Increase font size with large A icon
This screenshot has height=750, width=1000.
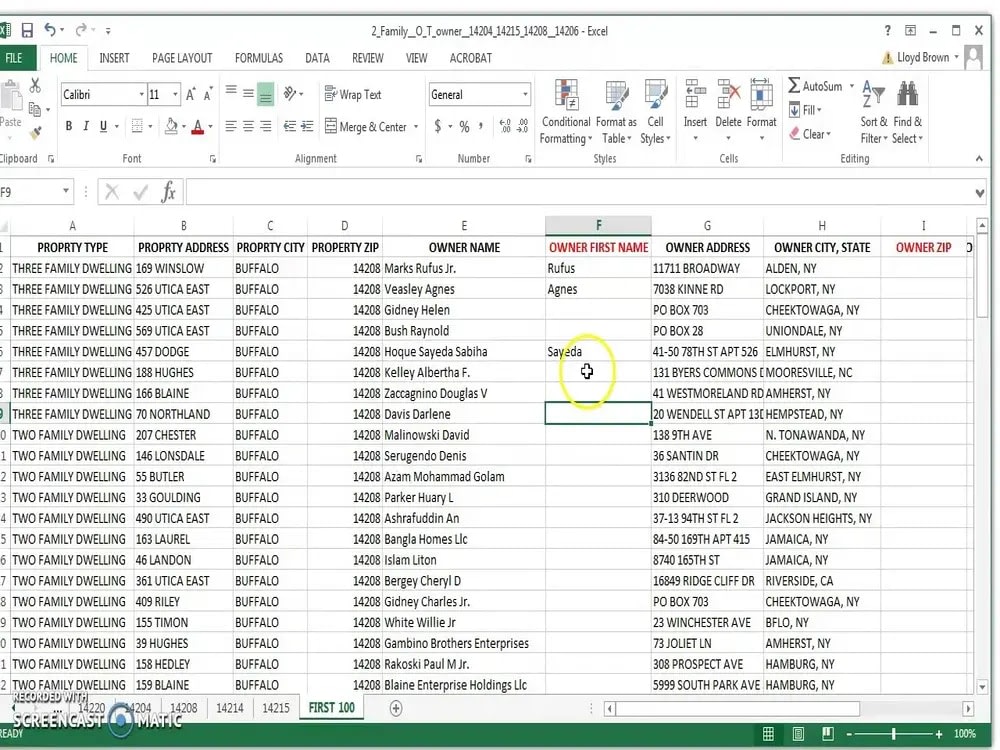pyautogui.click(x=190, y=94)
